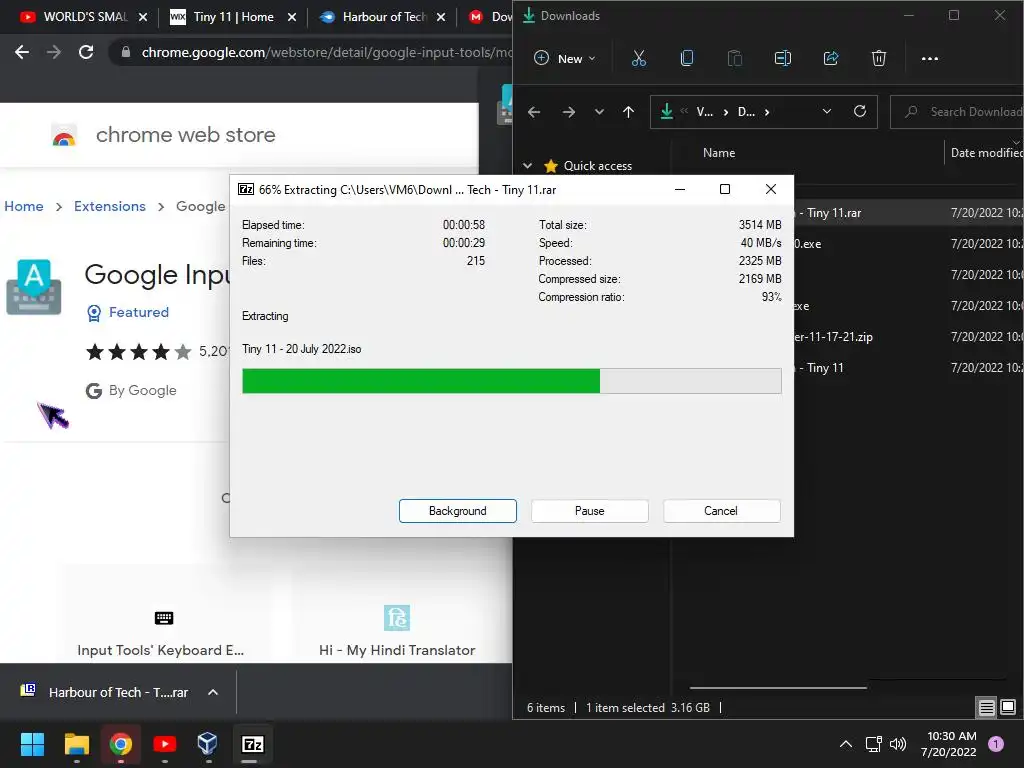Reload the Chrome web store page
Image resolution: width=1024 pixels, height=768 pixels.
tap(86, 52)
